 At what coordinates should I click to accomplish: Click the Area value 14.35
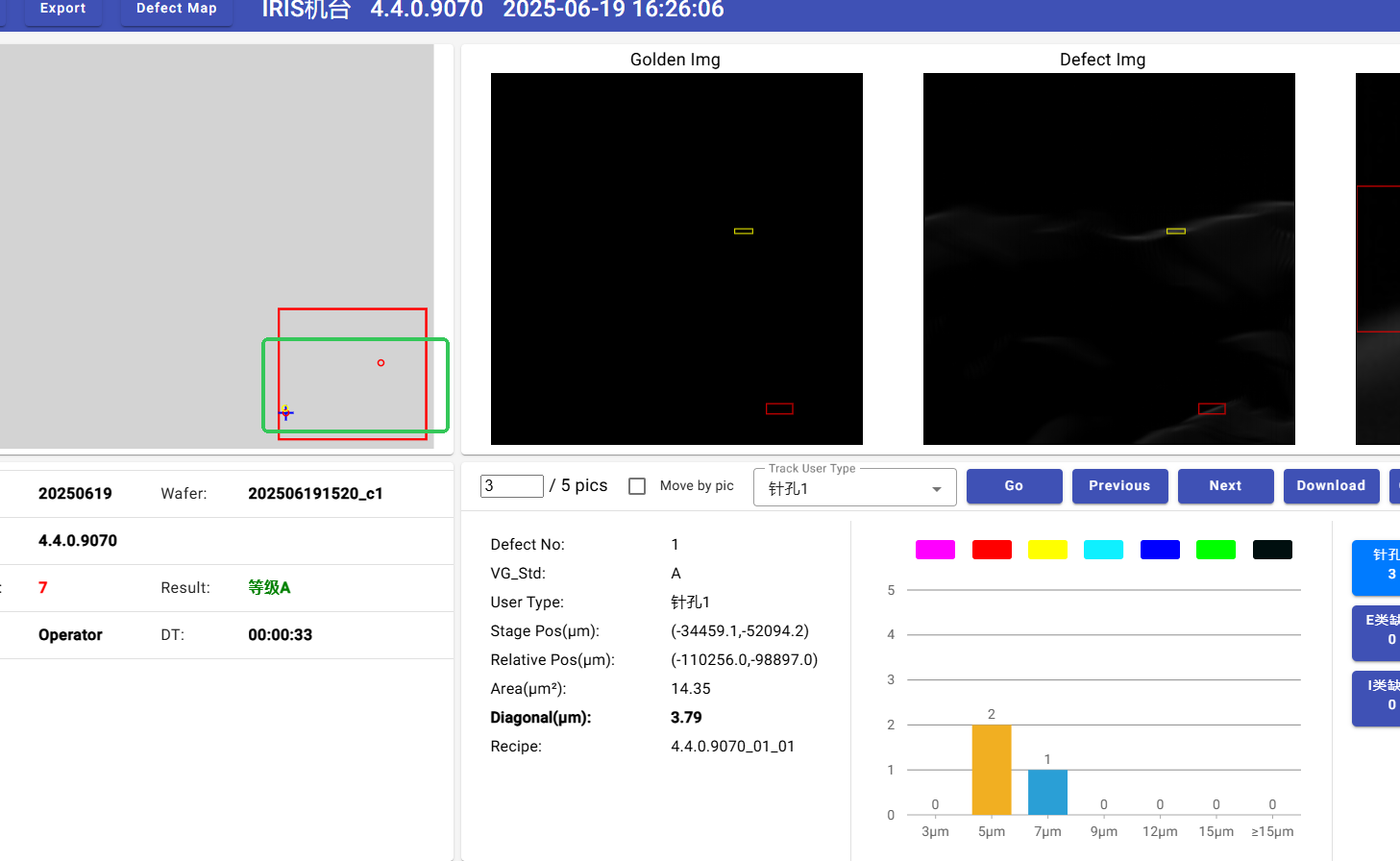click(691, 689)
